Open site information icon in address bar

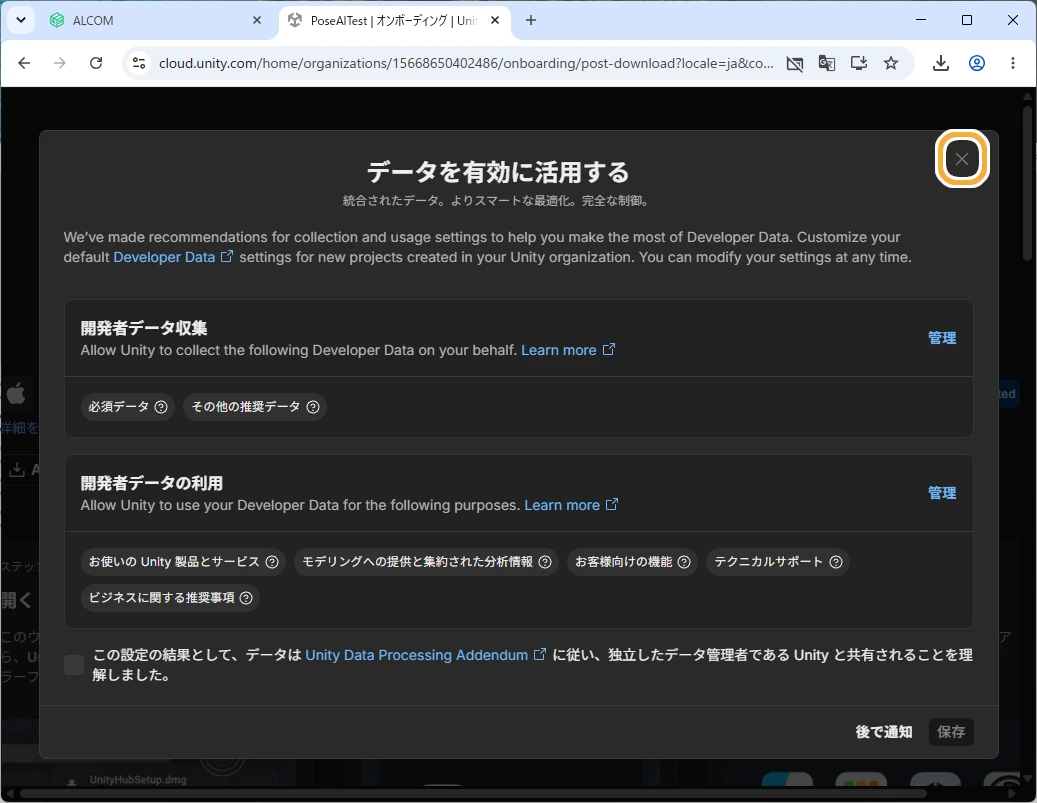coord(139,63)
